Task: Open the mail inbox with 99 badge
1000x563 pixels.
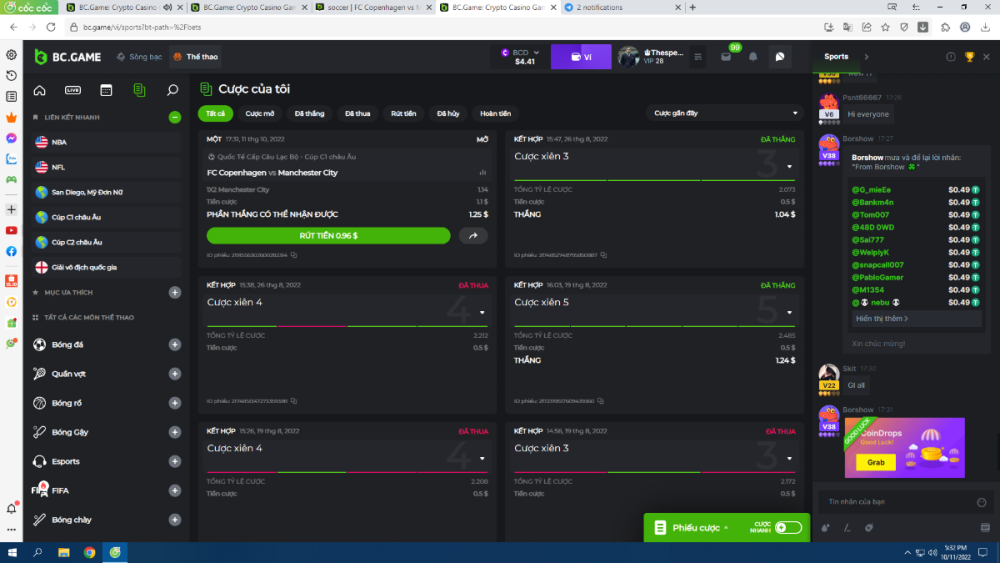Action: click(726, 57)
